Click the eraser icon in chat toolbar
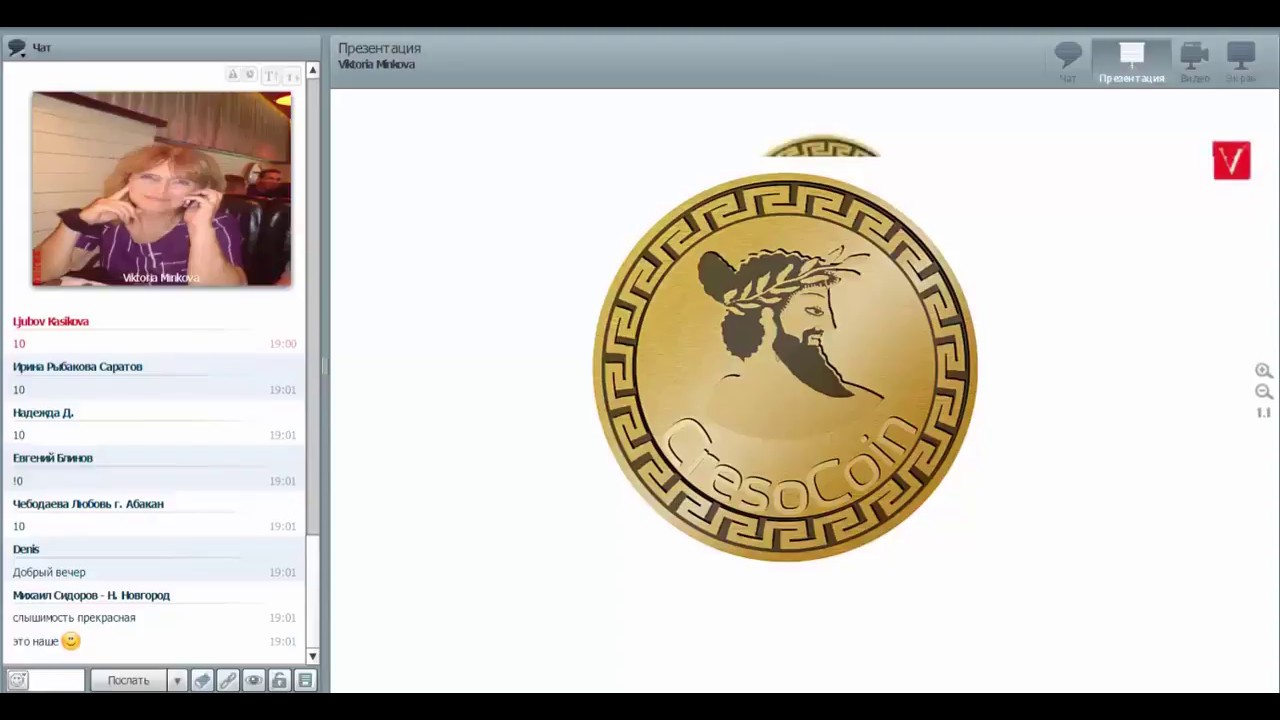Viewport: 1280px width, 720px height. [202, 681]
